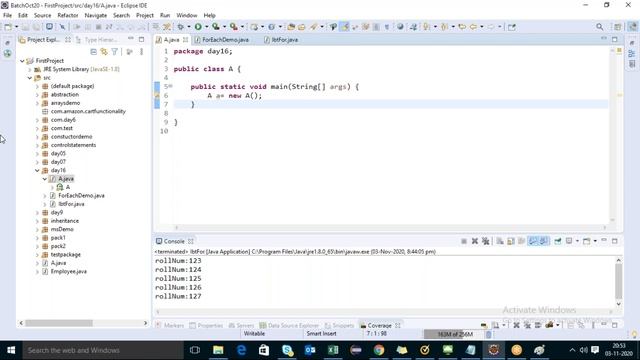
Task: Click the Excel icon in taskbar
Action: pos(333,350)
